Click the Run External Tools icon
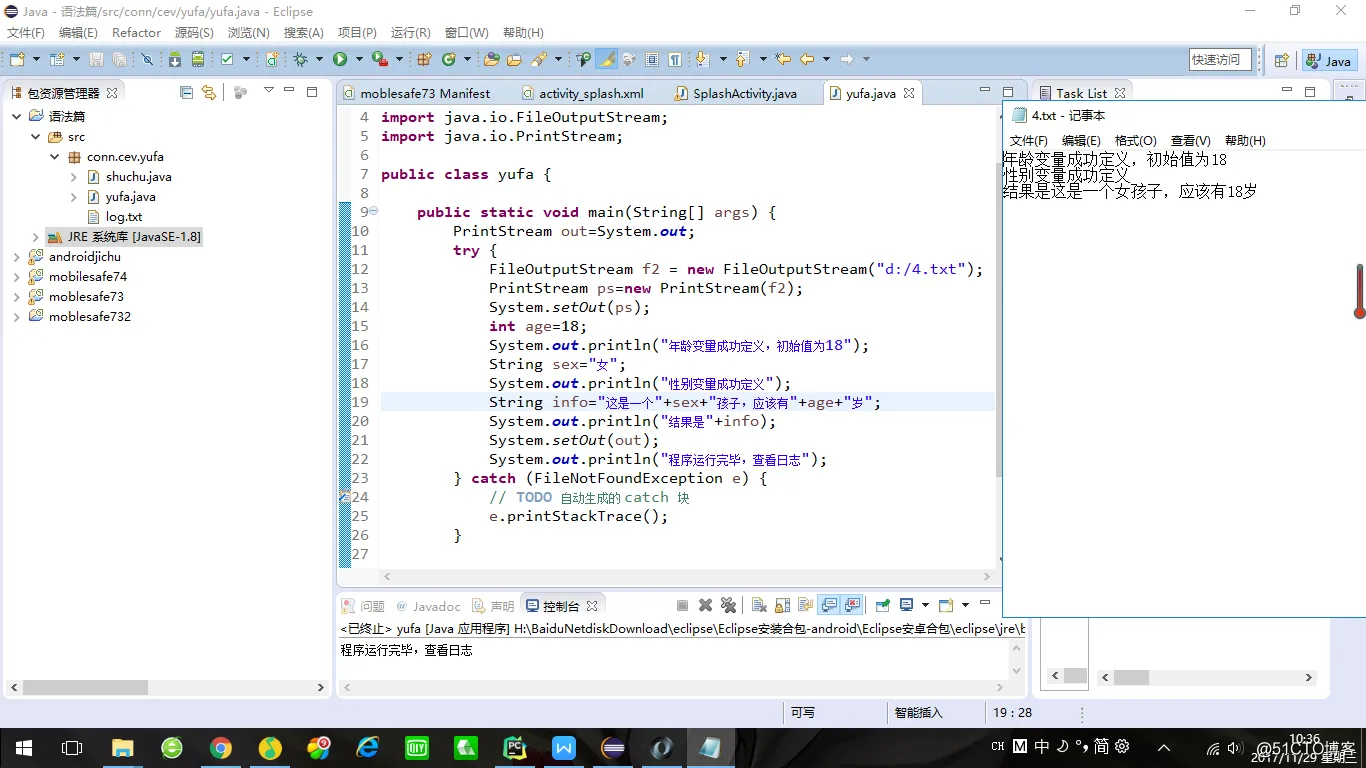 pyautogui.click(x=380, y=59)
